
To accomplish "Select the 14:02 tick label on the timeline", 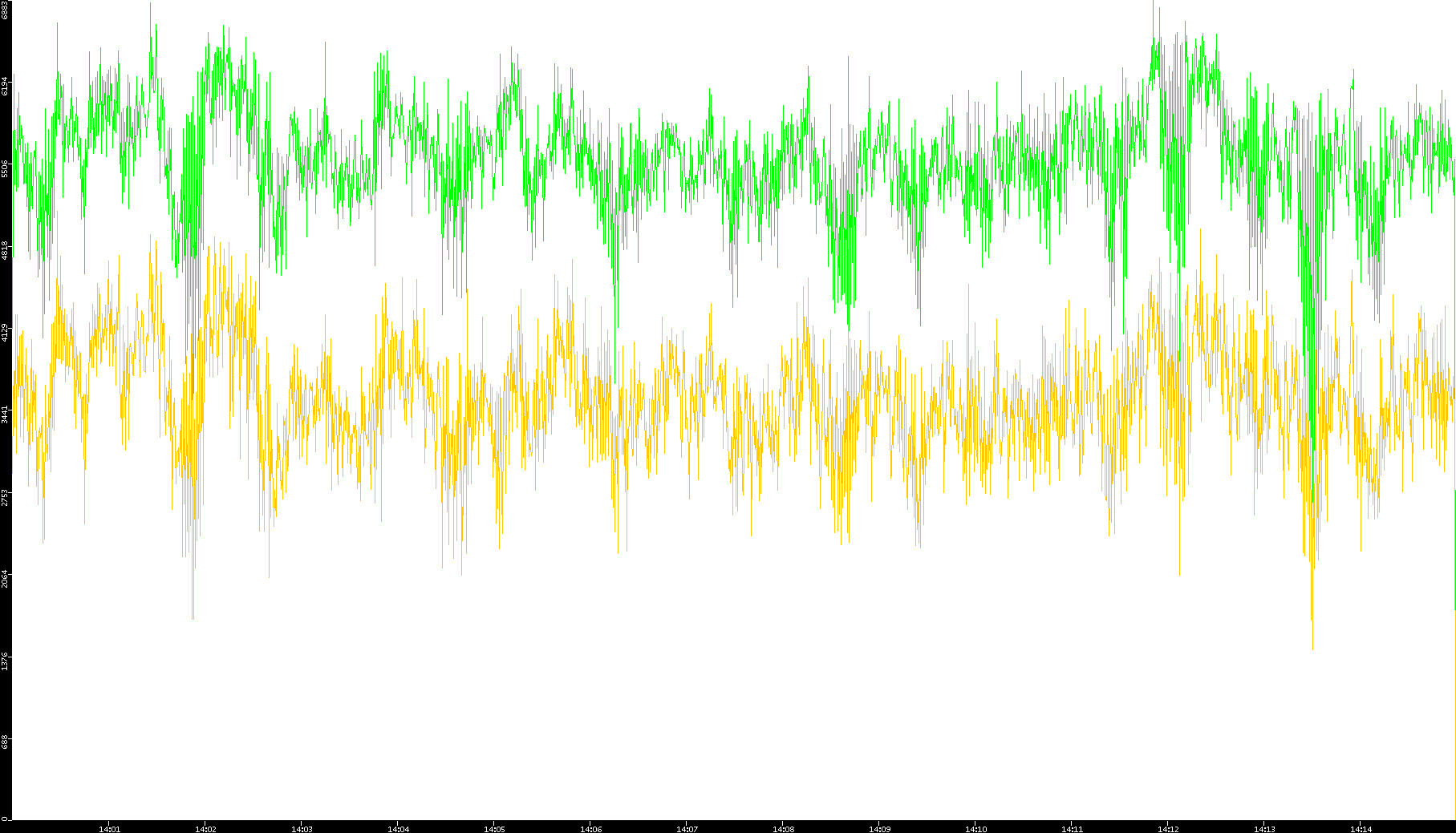I will [205, 829].
